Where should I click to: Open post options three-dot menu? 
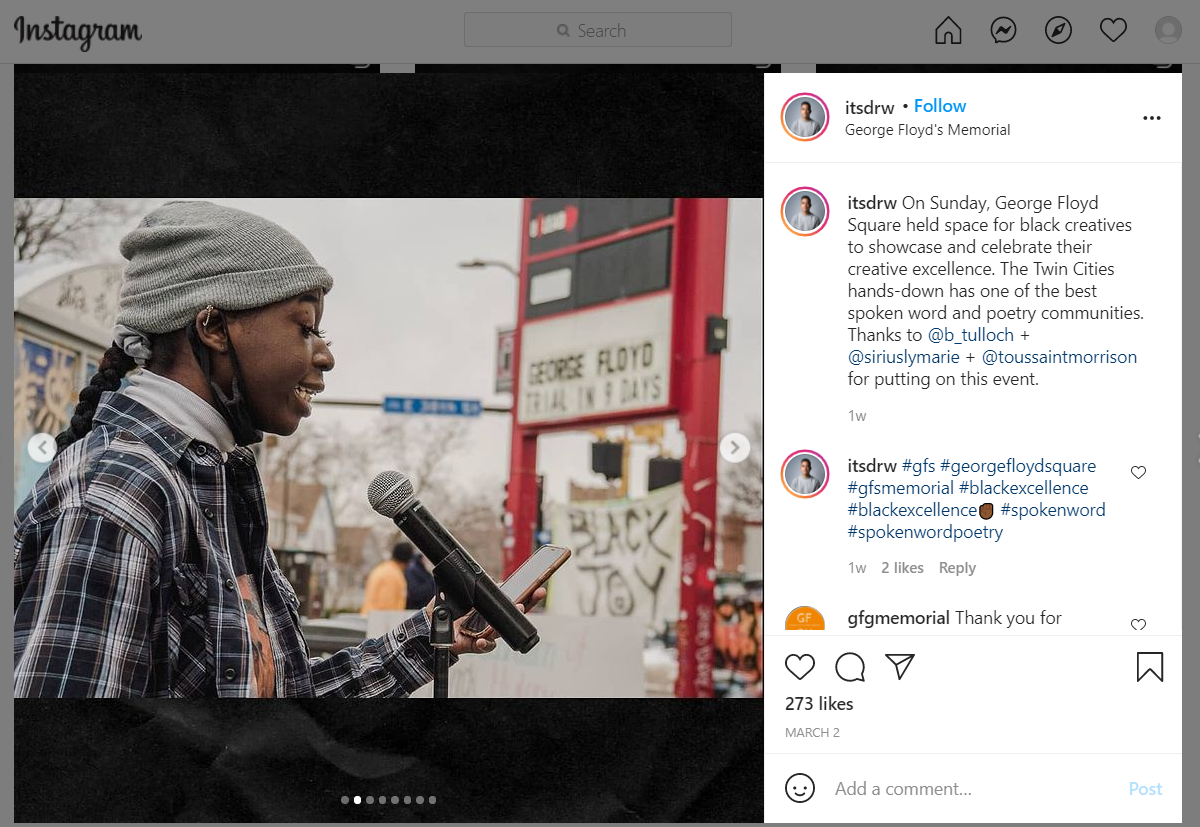pos(1152,118)
